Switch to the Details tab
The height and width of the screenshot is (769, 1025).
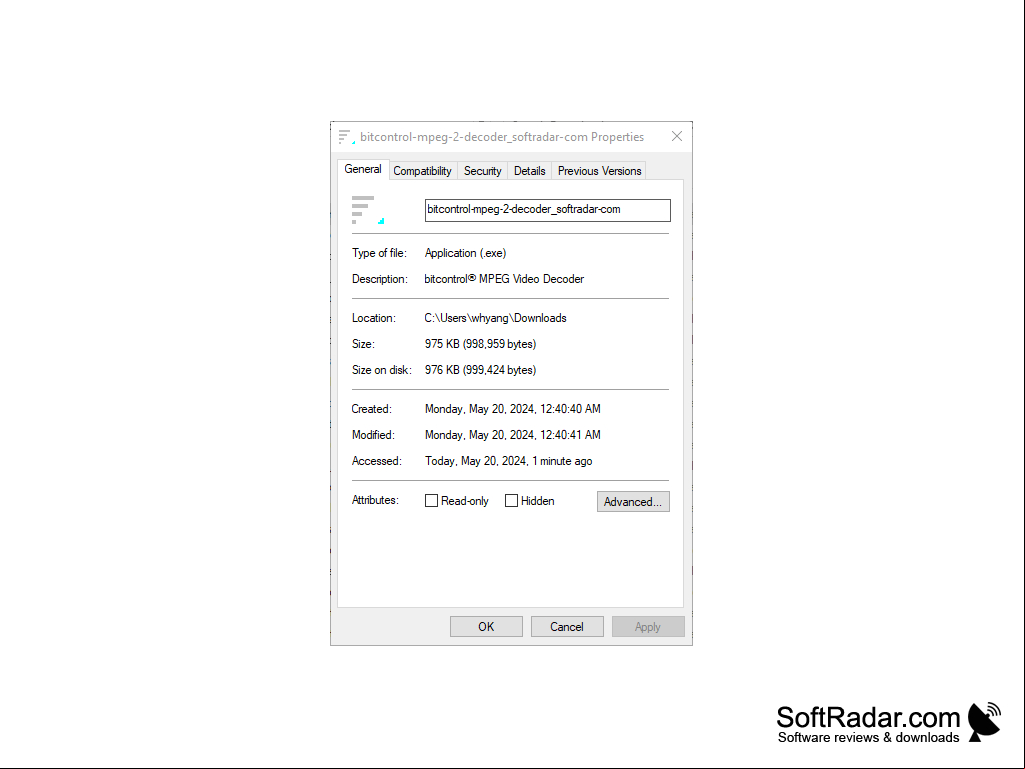click(529, 171)
